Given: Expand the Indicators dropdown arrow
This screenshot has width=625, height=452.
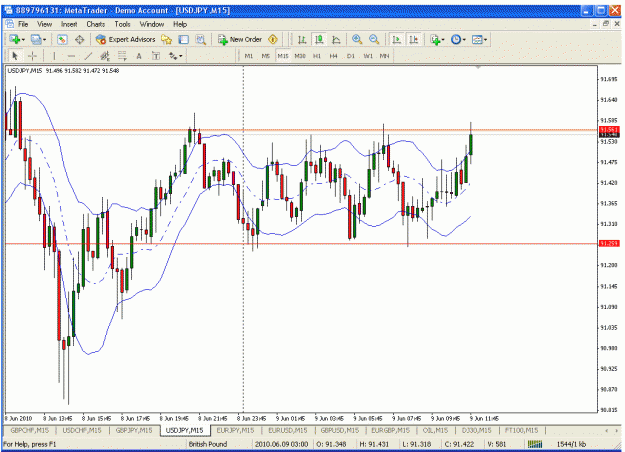Looking at the screenshot, I should coord(443,40).
